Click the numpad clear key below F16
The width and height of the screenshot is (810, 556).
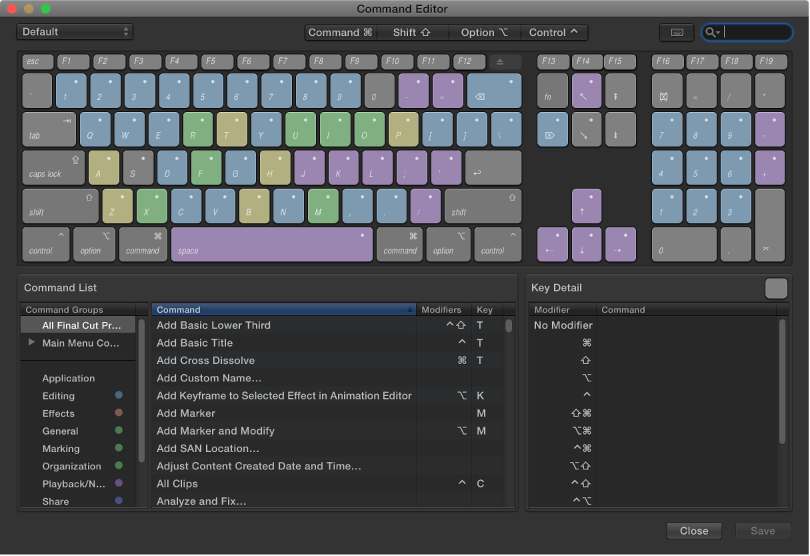pyautogui.click(x=666, y=90)
